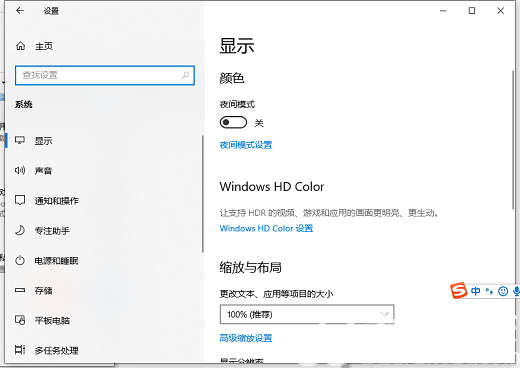The width and height of the screenshot is (520, 368).
Task: Click the 缩放与布局 heading
Action: (250, 267)
